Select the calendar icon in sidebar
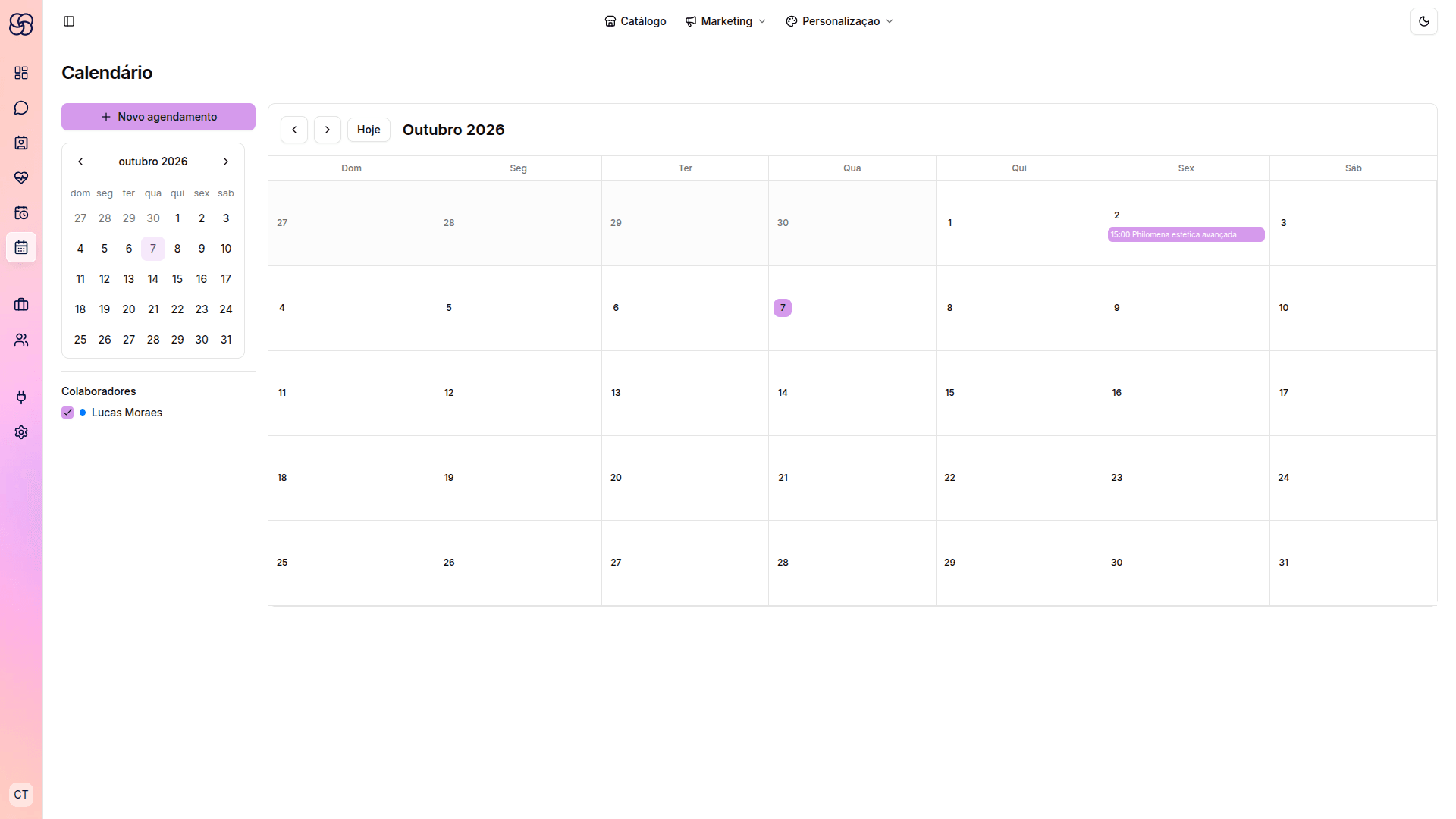The image size is (1456, 819). (21, 247)
